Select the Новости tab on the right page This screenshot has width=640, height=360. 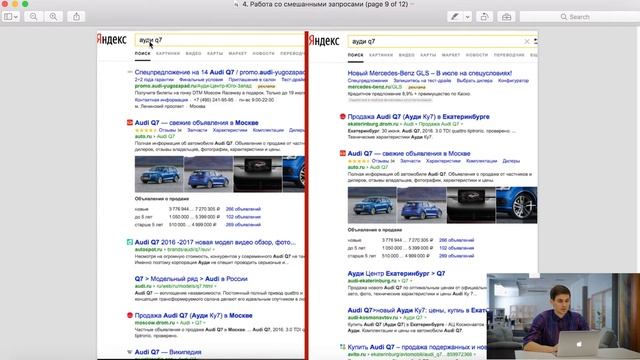tap(477, 55)
